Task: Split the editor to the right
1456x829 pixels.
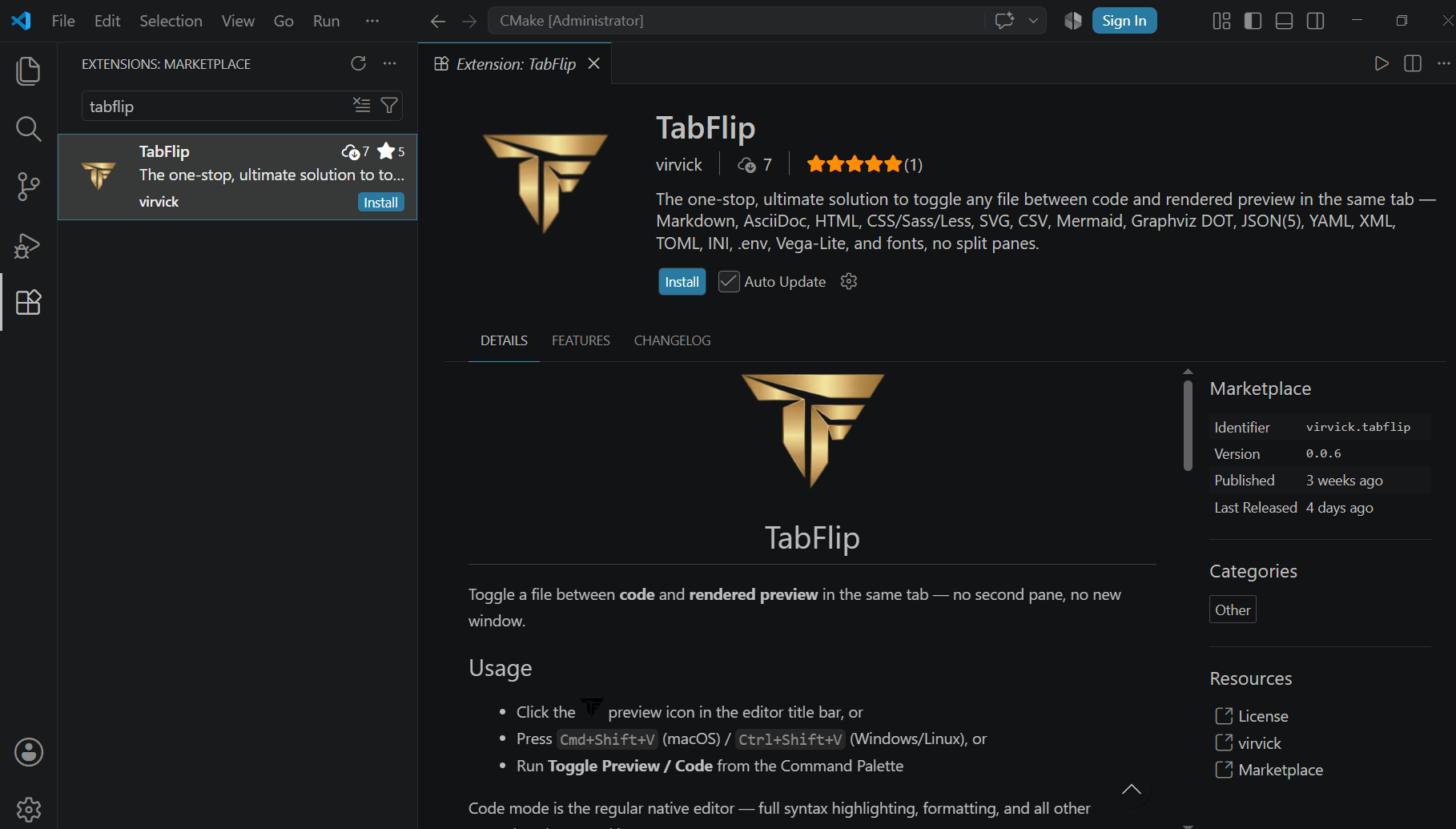Action: click(x=1413, y=63)
